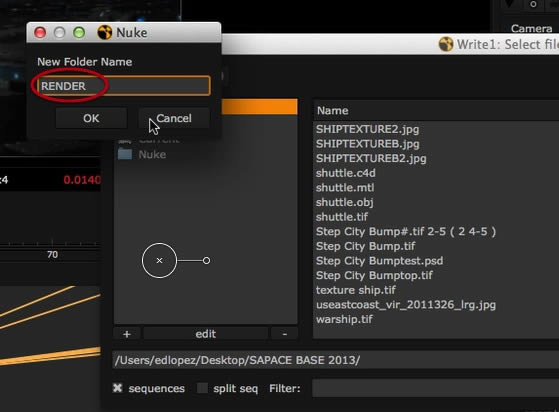Select SHIPTEXTUREB.jpg in file list
Viewport: 559px width, 412px height.
pyautogui.click(x=368, y=144)
